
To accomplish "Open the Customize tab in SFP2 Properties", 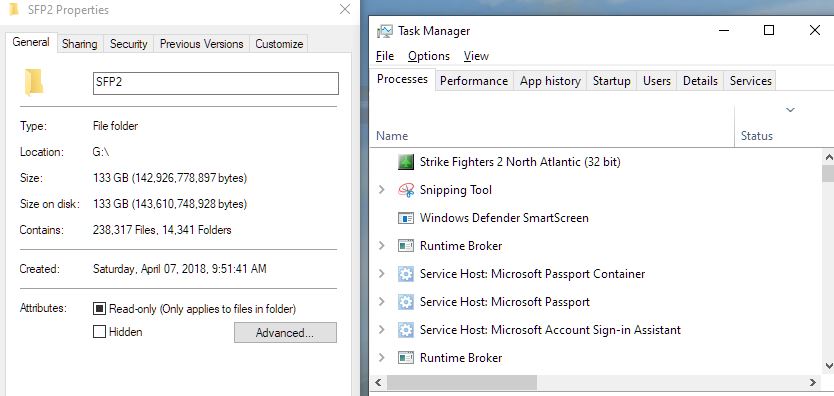I will click(279, 44).
